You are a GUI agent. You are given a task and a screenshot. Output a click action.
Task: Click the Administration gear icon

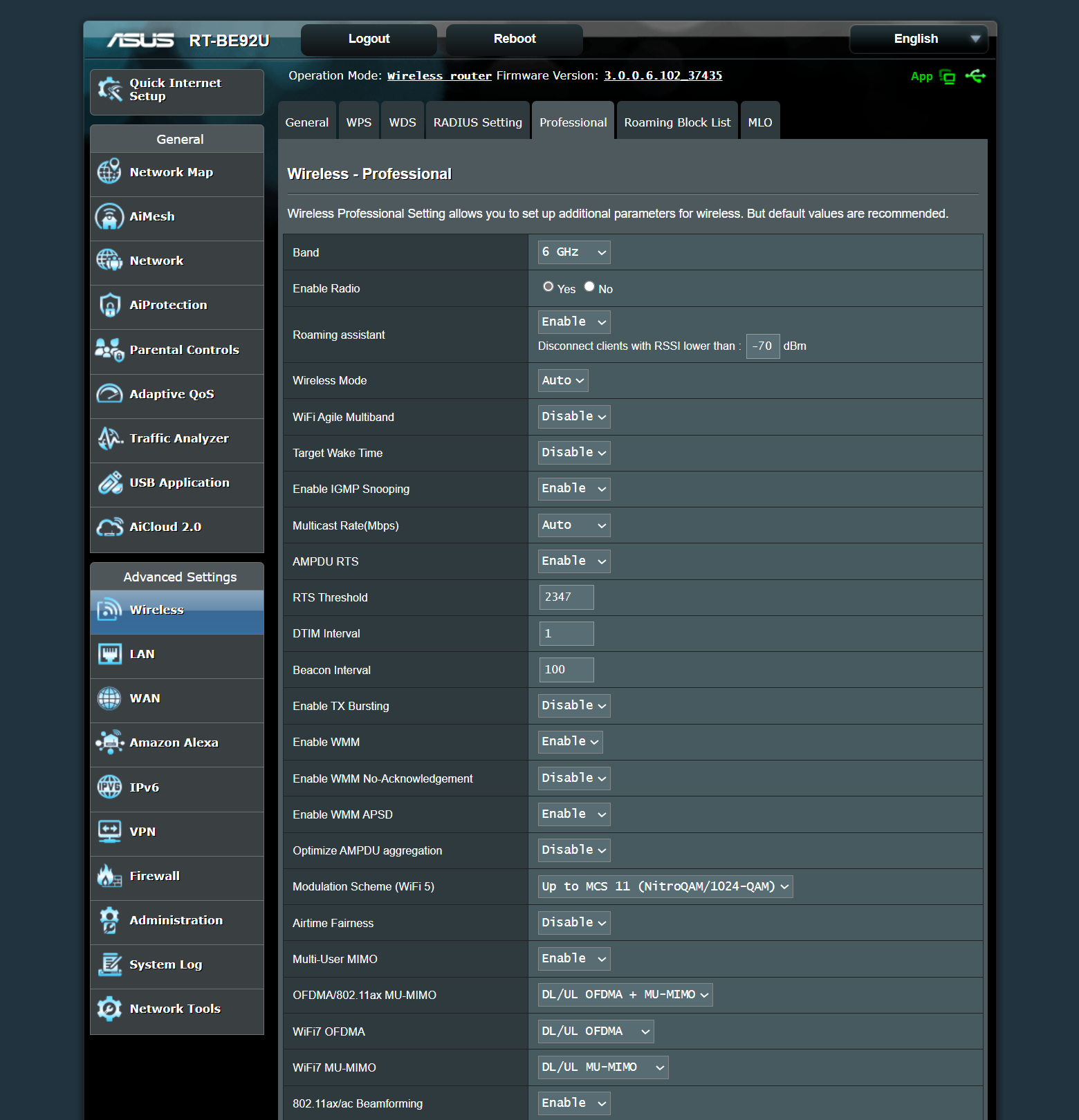pos(109,920)
